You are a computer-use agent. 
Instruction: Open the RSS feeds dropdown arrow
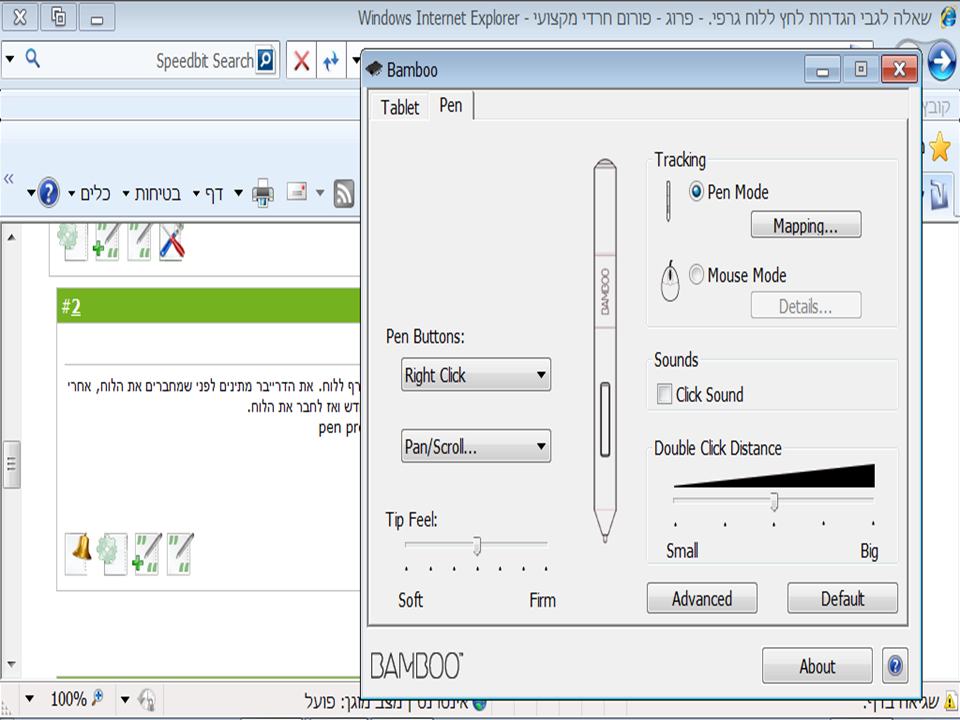(320, 193)
